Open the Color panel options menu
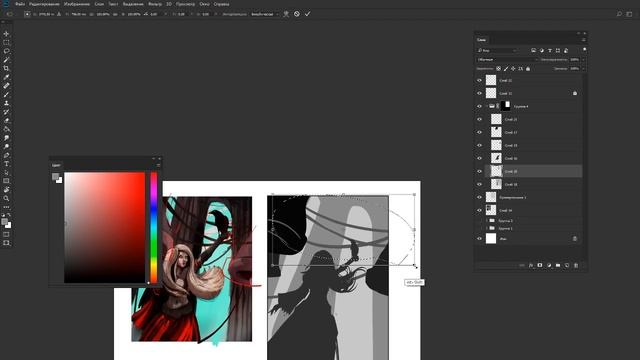640x360 pixels. (158, 165)
